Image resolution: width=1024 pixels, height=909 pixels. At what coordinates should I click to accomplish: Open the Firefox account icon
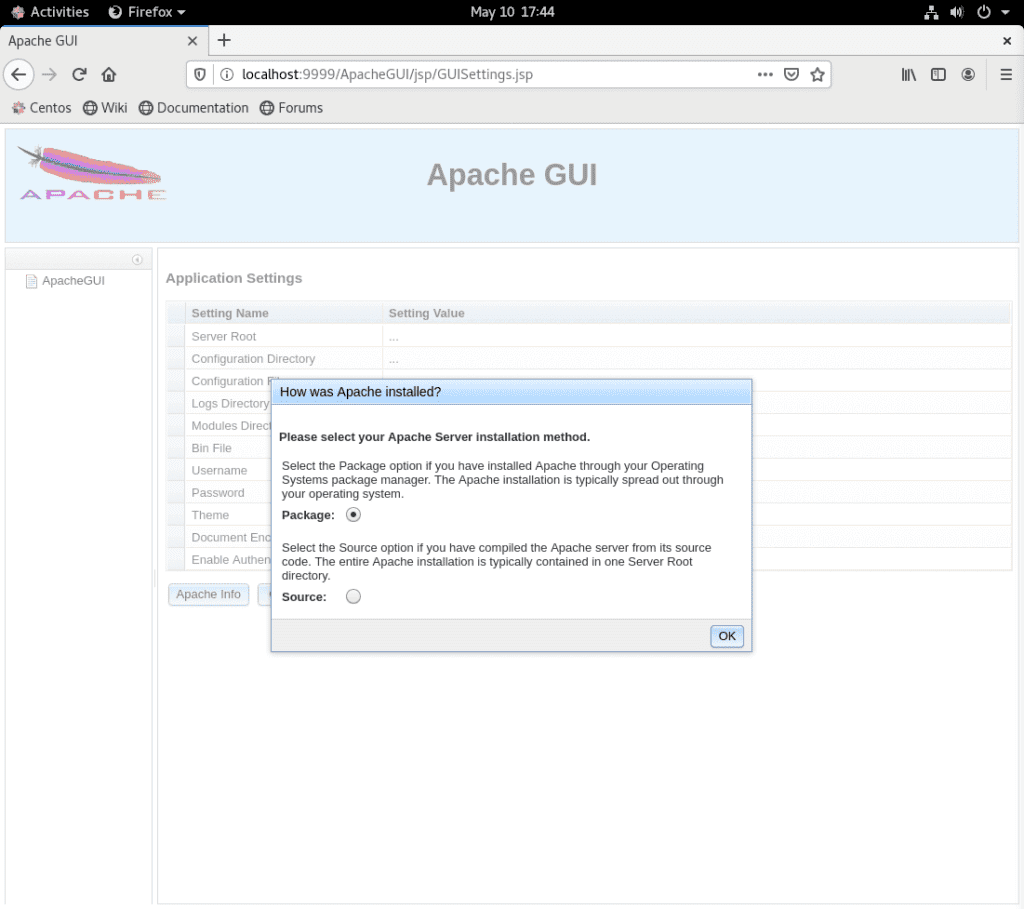[968, 74]
